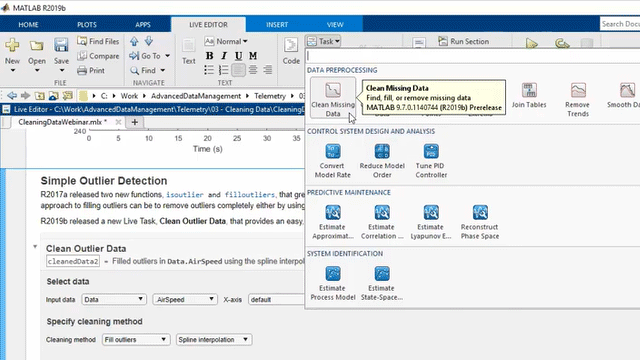Click the task gallery search field
640x360 pixels.
pos(473,56)
